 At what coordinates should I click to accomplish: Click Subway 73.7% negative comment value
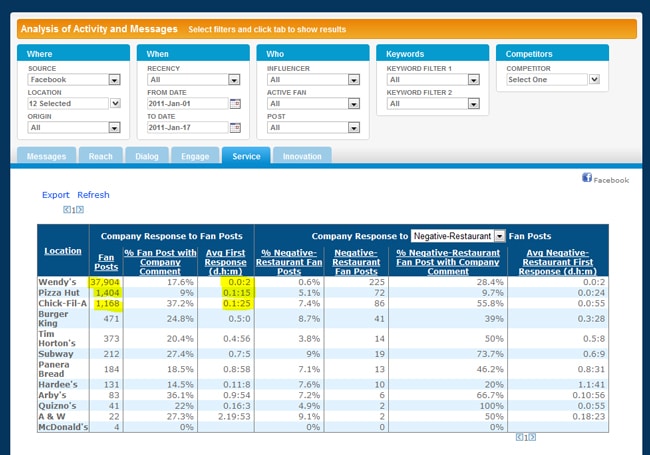[490, 354]
